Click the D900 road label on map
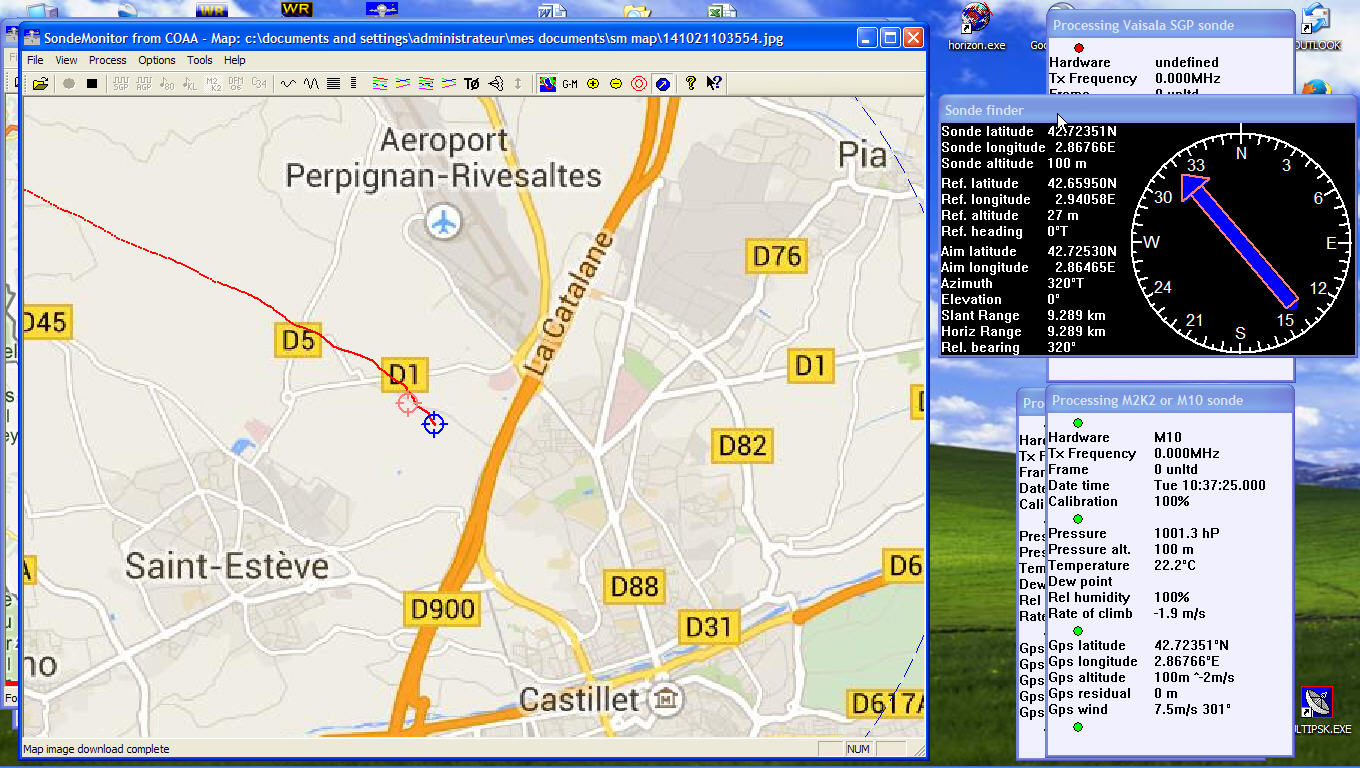The width and height of the screenshot is (1360, 768). (x=443, y=608)
